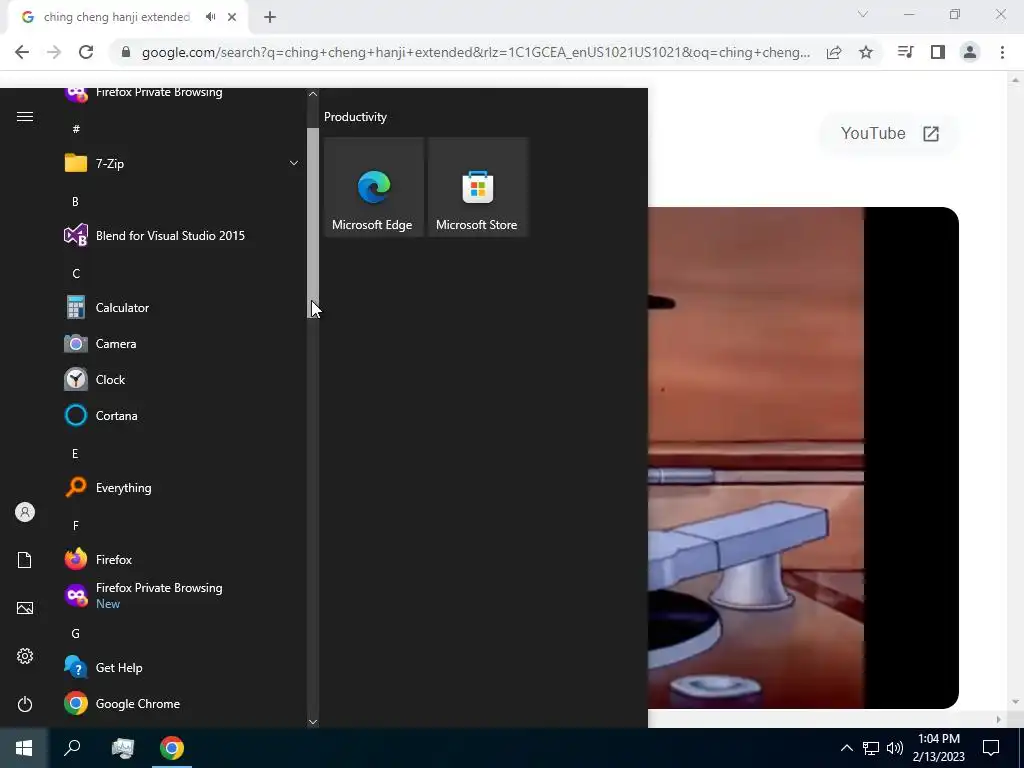This screenshot has width=1024, height=768.
Task: Click the # section header
Action: click(x=76, y=129)
